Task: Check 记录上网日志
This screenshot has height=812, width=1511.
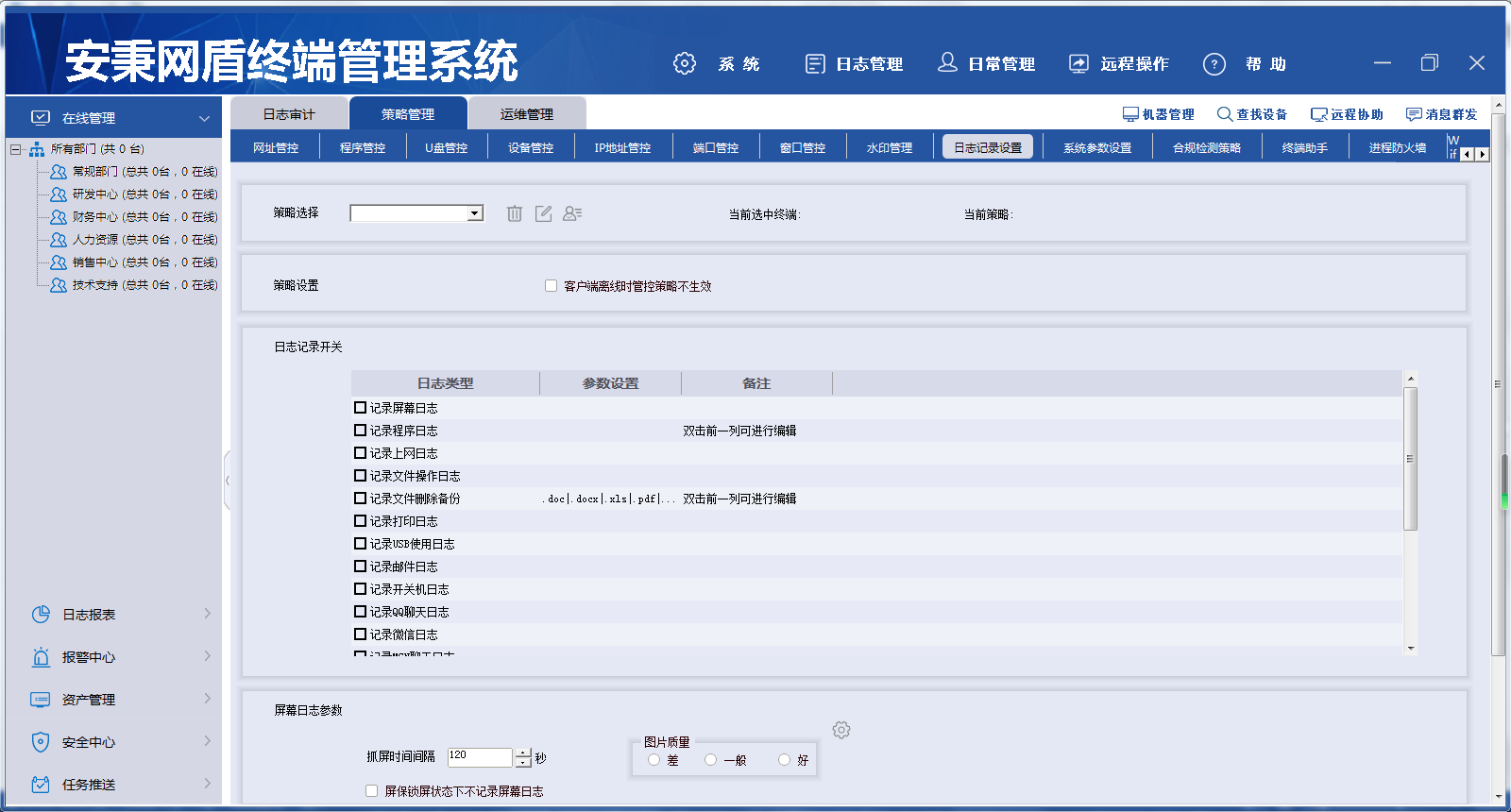Action: coord(360,453)
